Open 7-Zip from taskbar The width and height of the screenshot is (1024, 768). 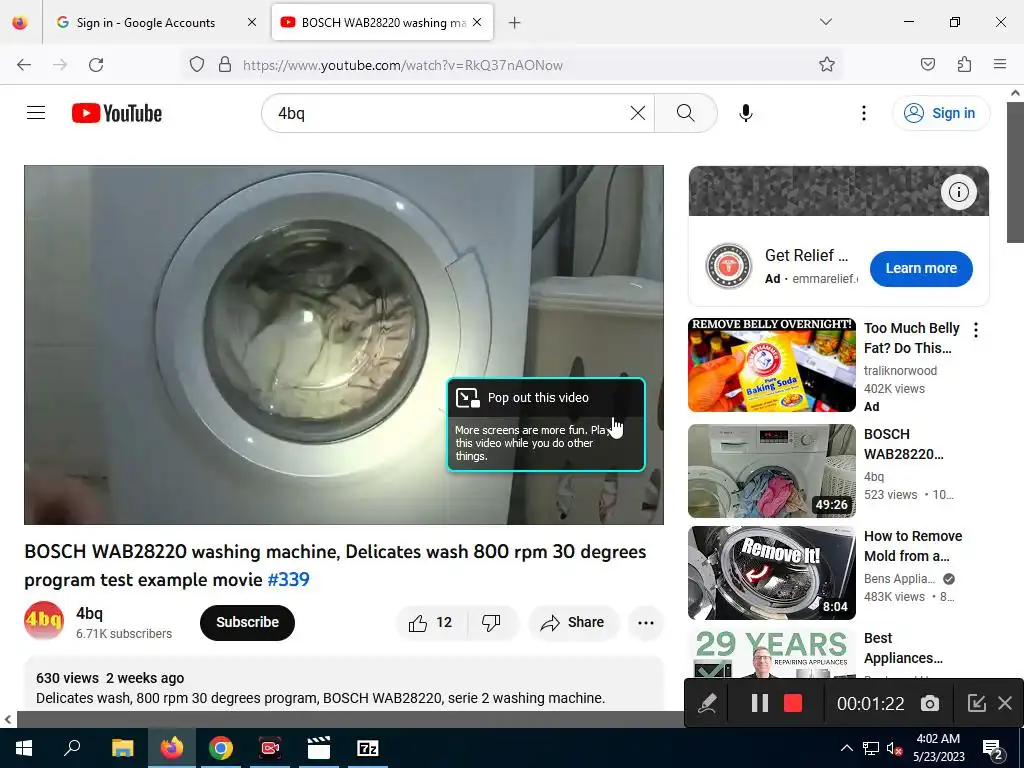[x=368, y=748]
